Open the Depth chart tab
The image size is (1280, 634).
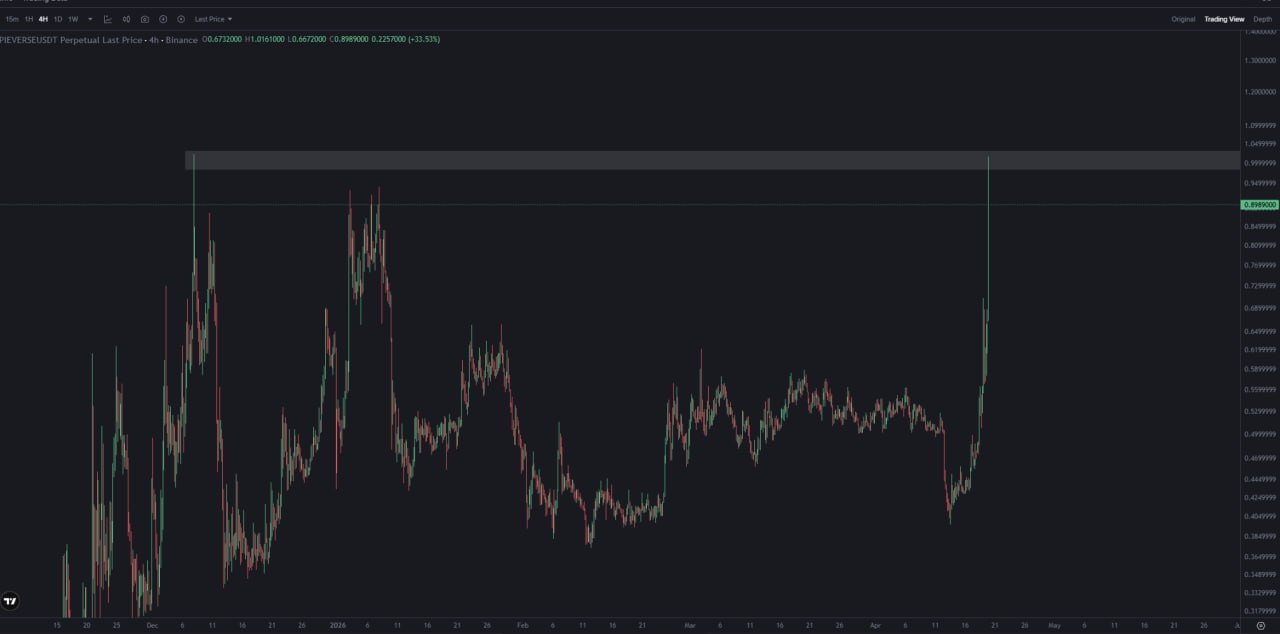(x=1263, y=19)
